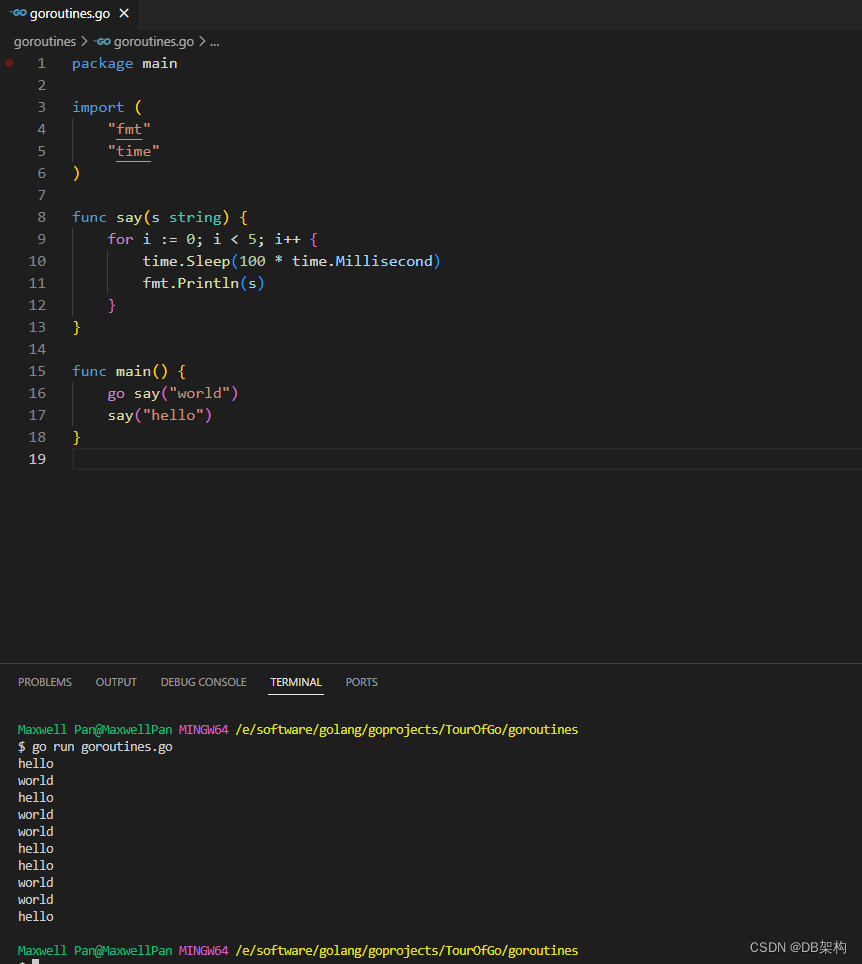Click the underlined time import on line 5
The height and width of the screenshot is (964, 862).
(x=133, y=150)
